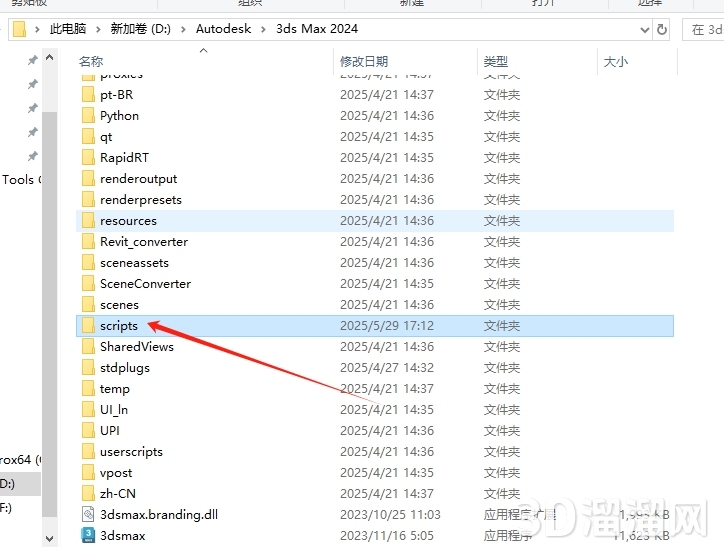Click the zh-CN folder icon
Image resolution: width=724 pixels, height=550 pixels.
pos(88,494)
